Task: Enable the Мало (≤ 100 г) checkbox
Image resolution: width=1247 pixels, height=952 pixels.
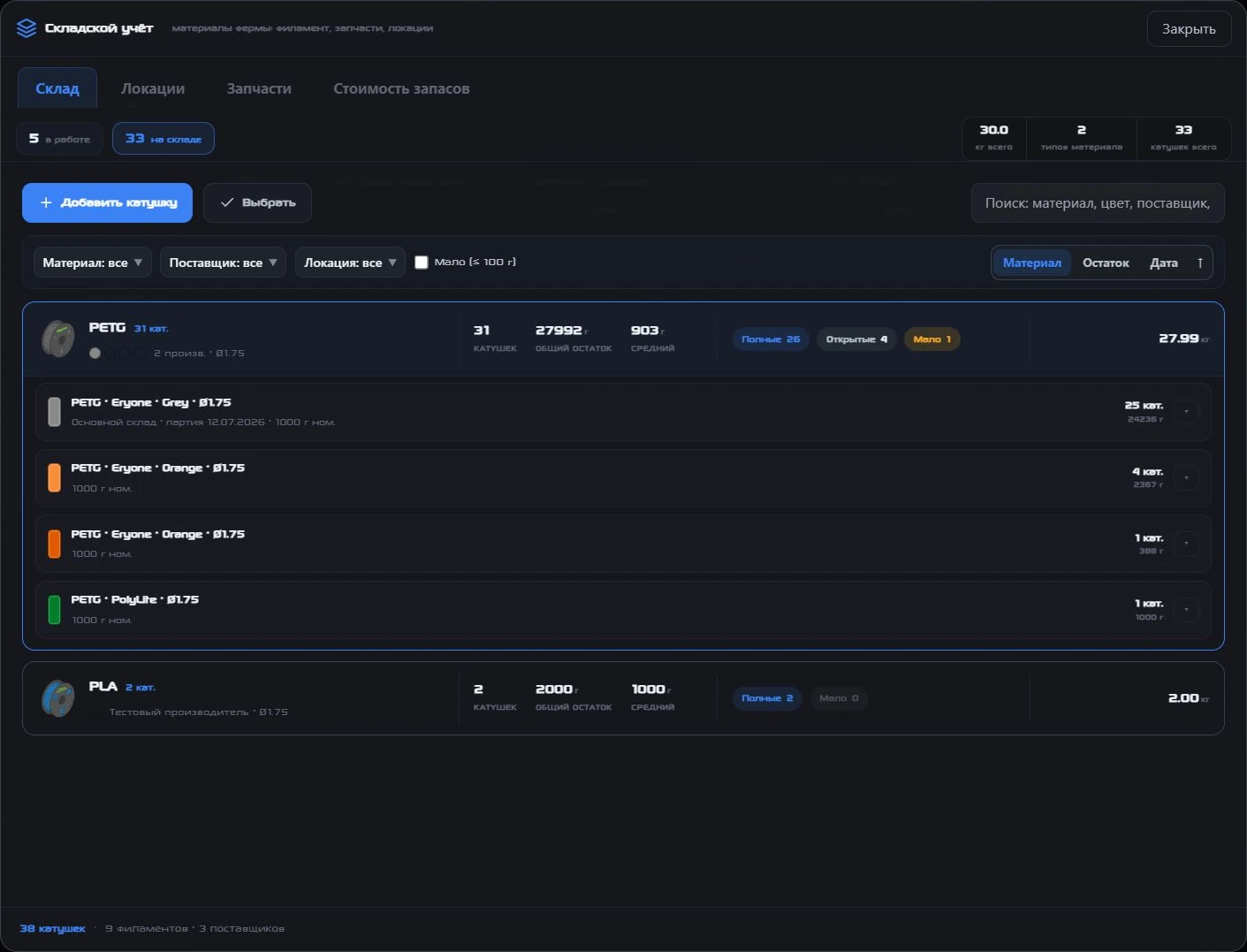Action: [422, 263]
